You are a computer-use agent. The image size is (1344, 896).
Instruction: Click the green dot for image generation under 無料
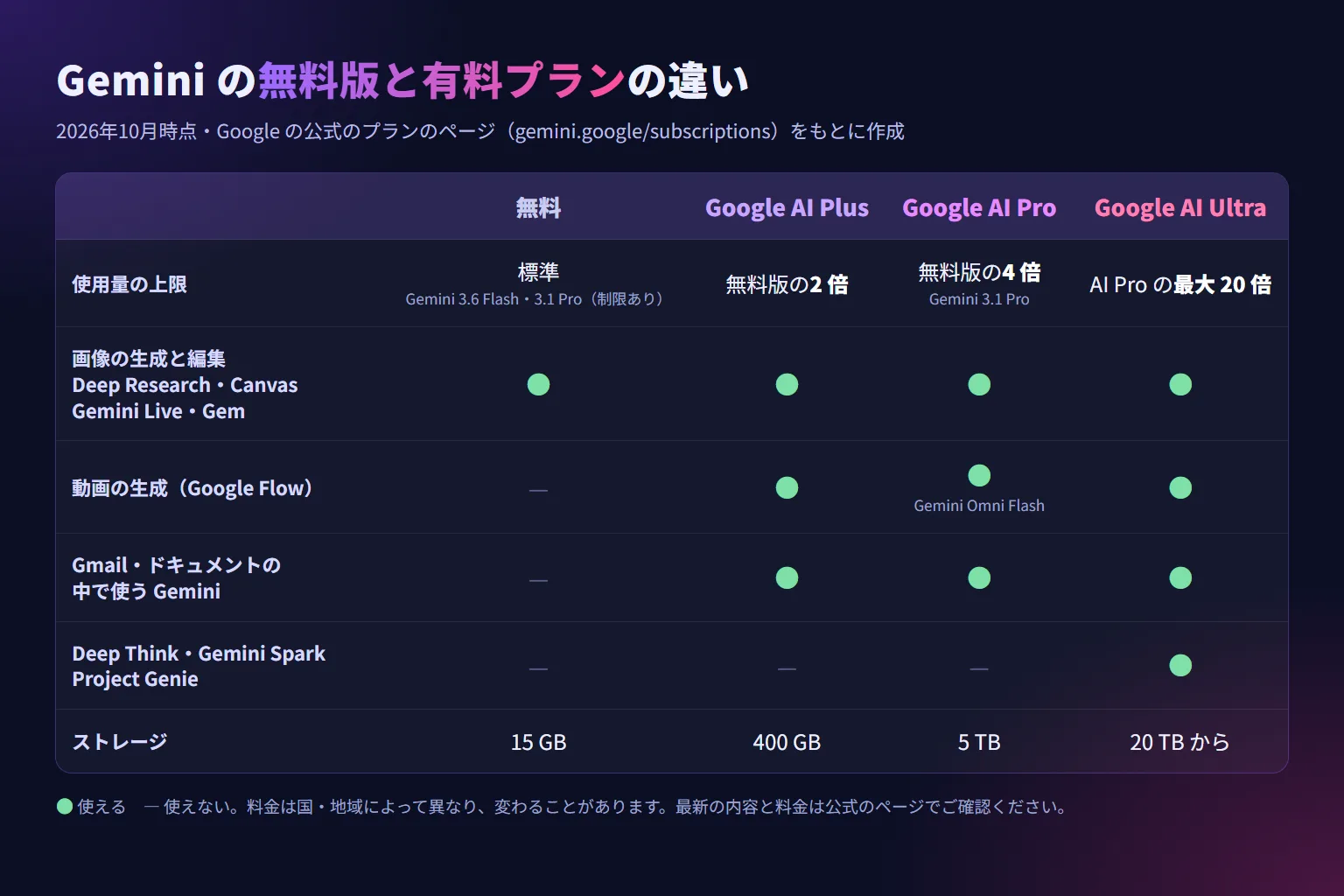click(x=538, y=384)
